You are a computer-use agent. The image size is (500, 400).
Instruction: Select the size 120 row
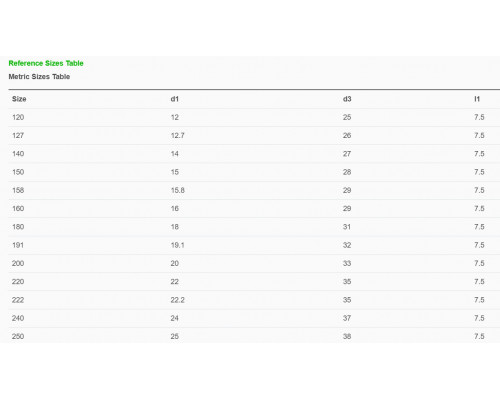pyautogui.click(x=254, y=117)
